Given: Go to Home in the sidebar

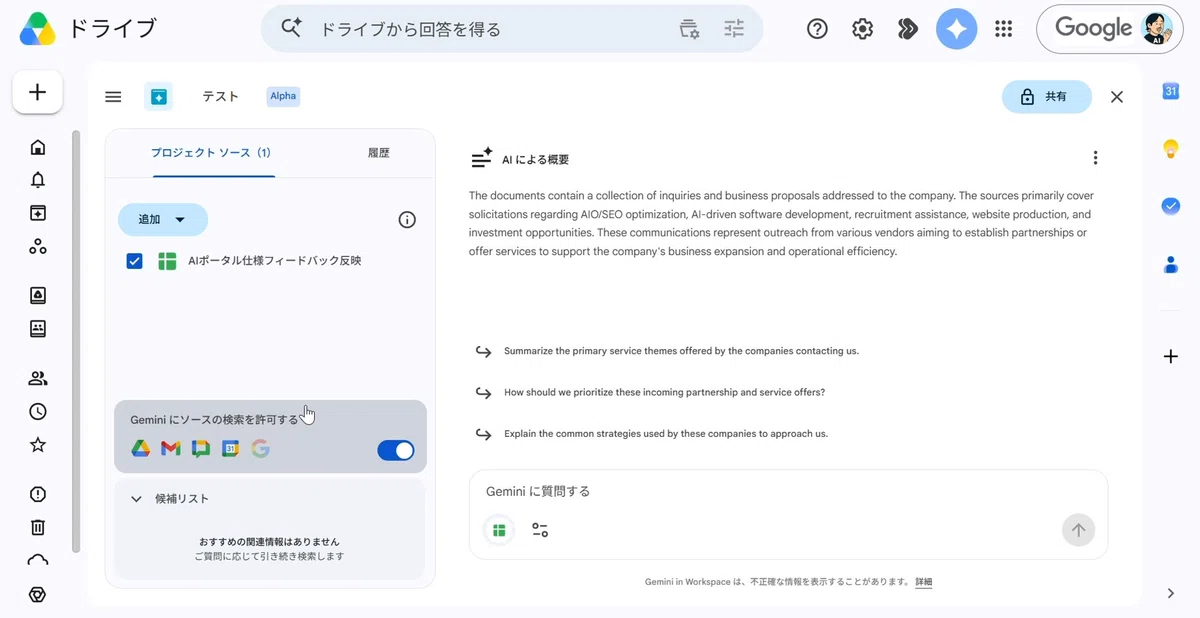Looking at the screenshot, I should (x=38, y=147).
